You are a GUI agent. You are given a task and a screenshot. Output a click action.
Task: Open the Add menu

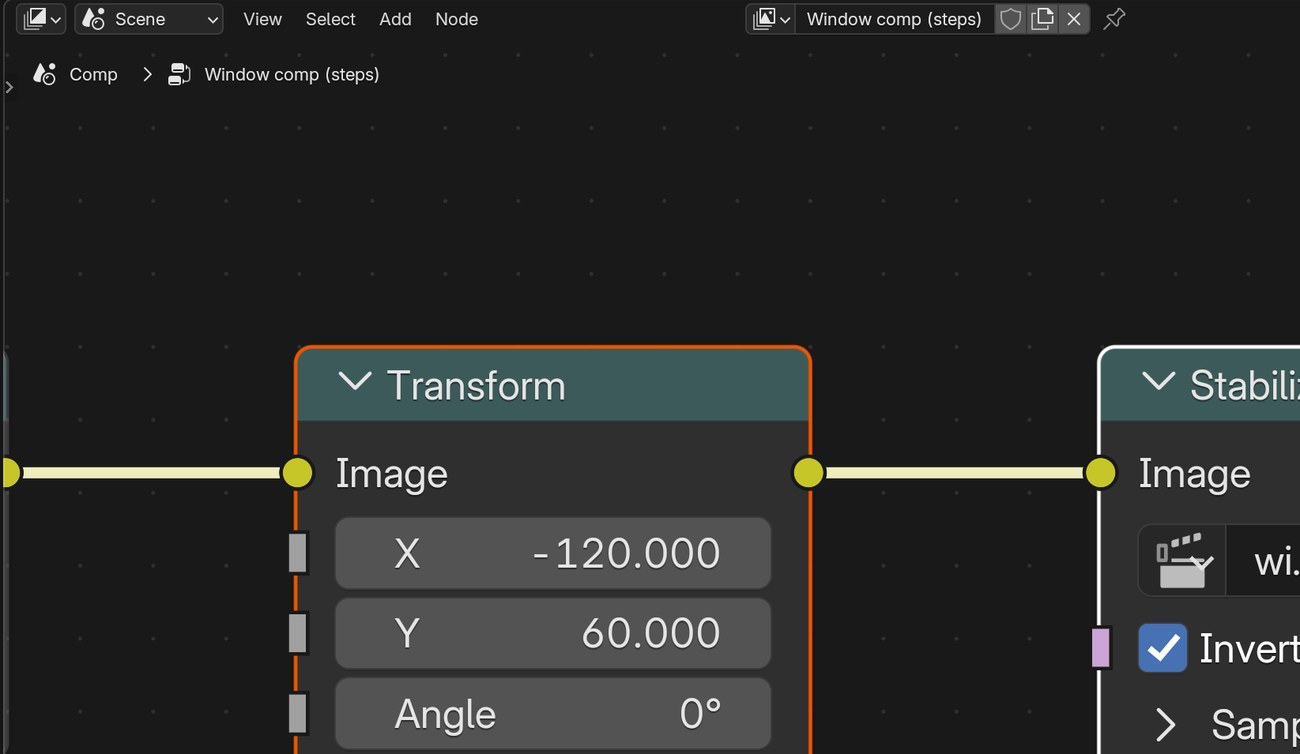point(395,19)
